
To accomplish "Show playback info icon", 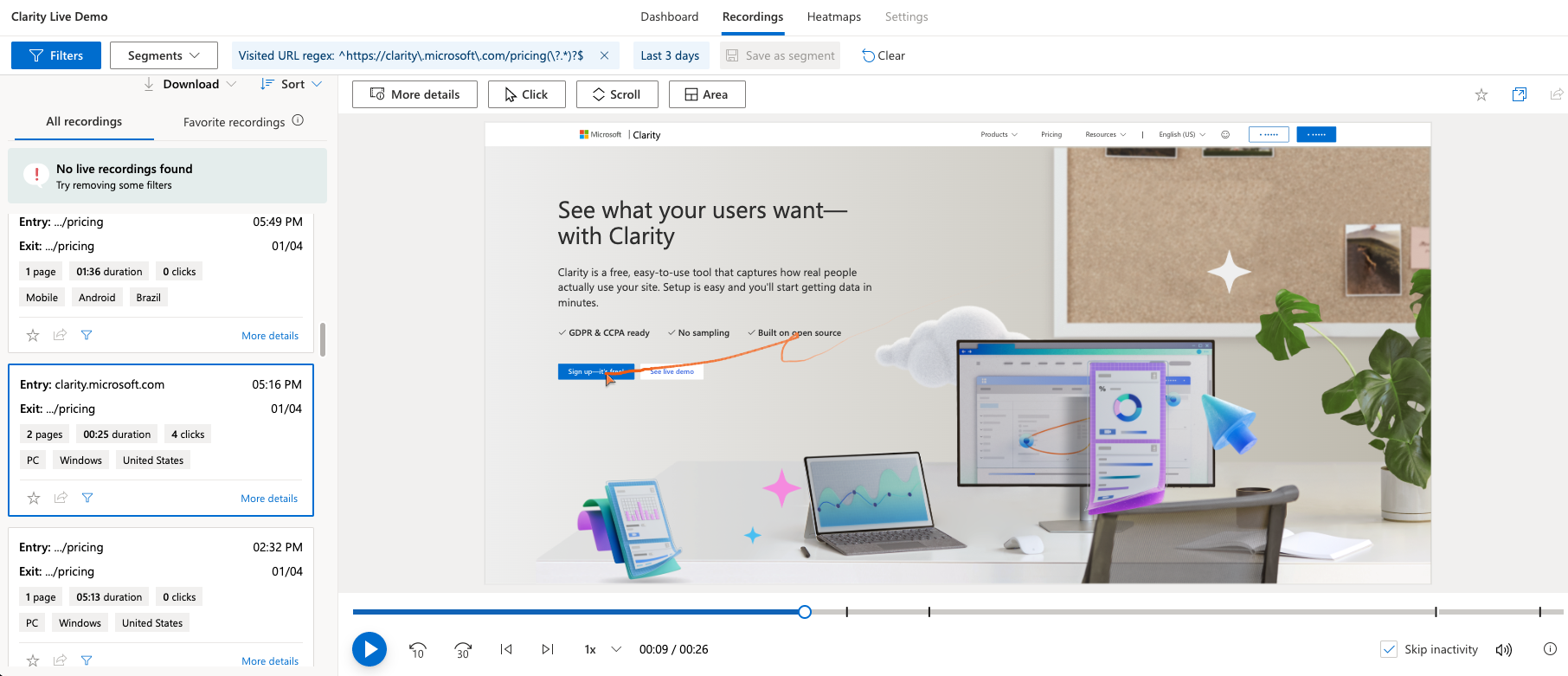I will pyautogui.click(x=1550, y=649).
